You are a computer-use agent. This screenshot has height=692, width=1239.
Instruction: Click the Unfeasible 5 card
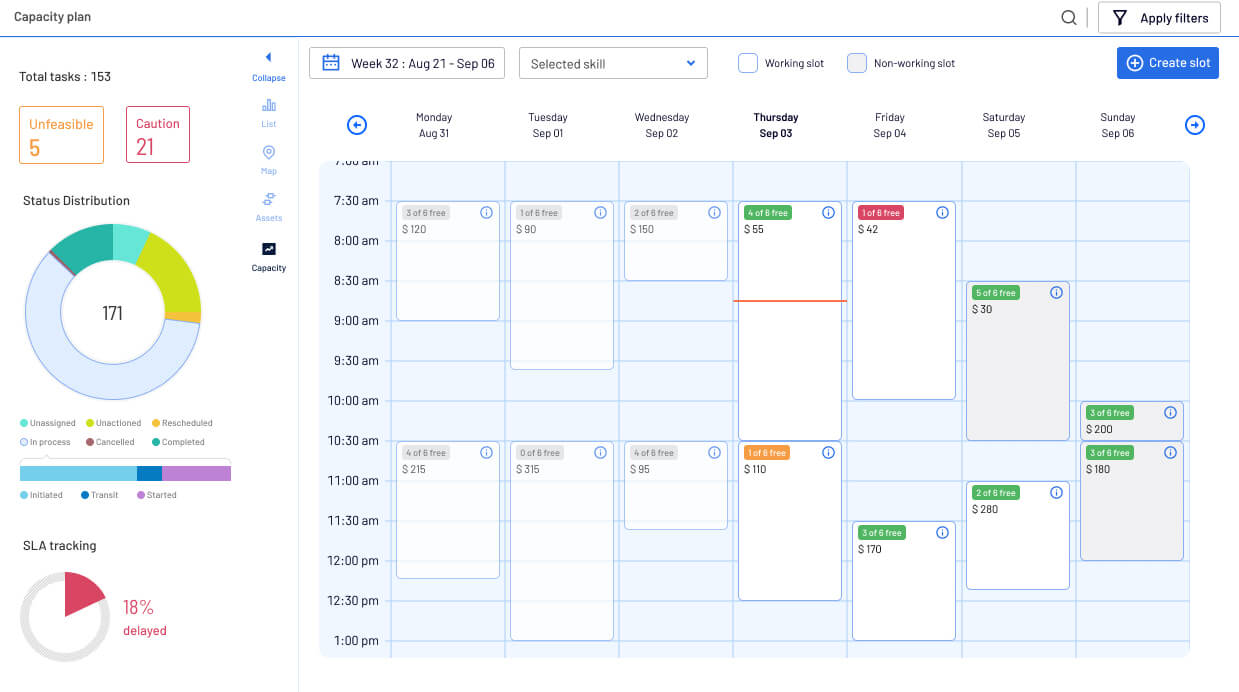click(x=61, y=135)
